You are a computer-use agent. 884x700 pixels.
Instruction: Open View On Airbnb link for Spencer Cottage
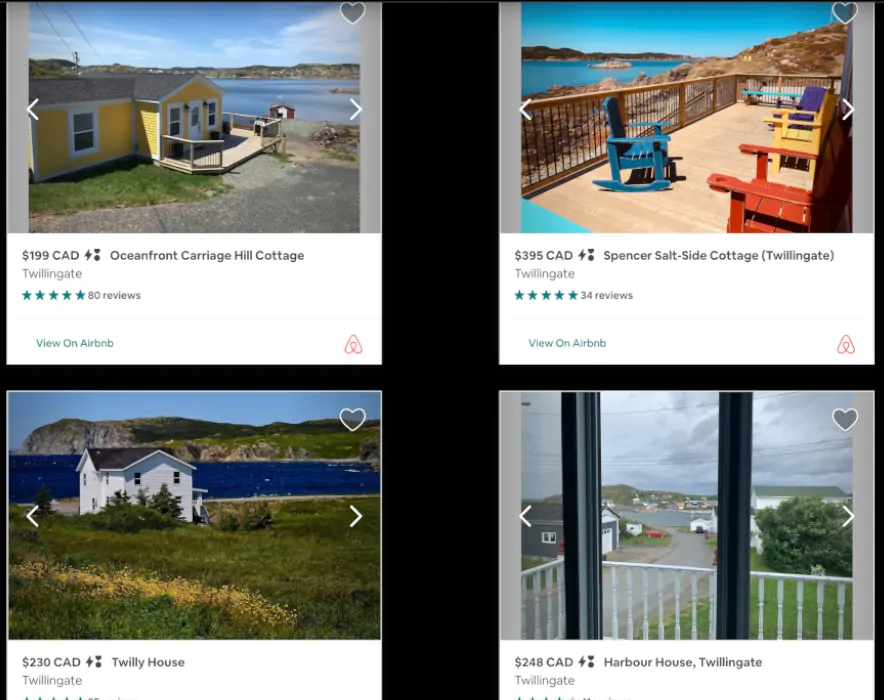tap(567, 343)
